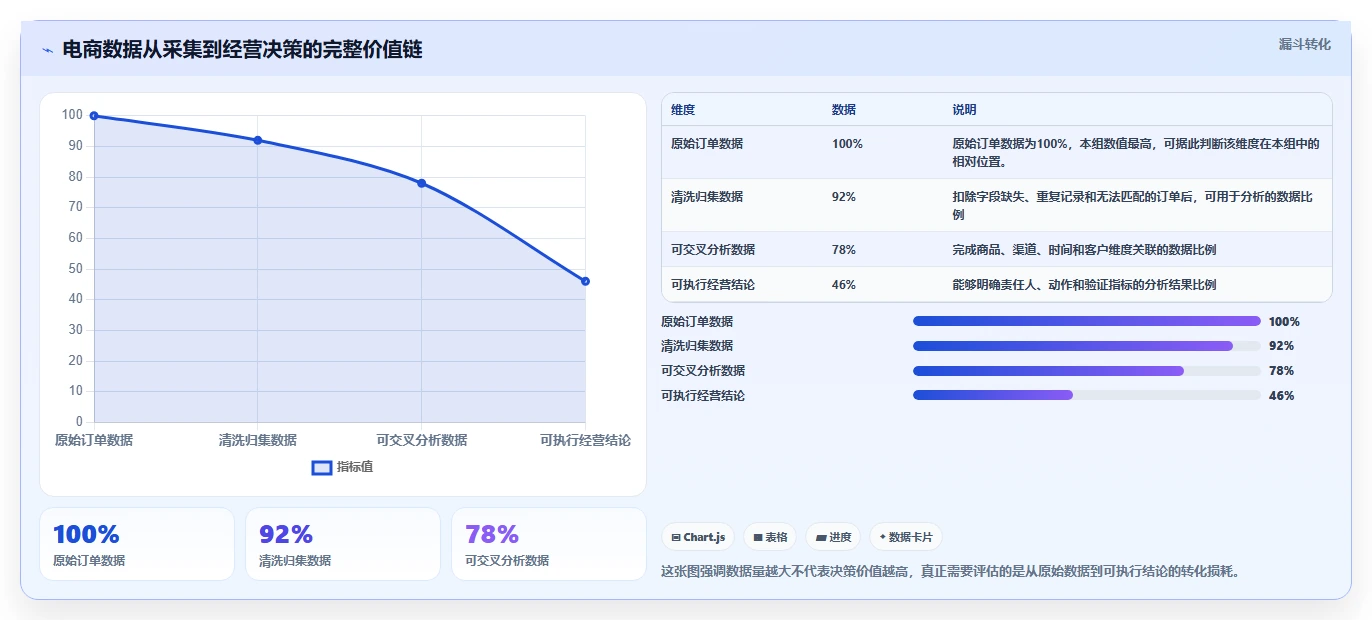Click the 78% label beside the progress bar
Viewport: 1372px width, 620px height.
click(1281, 371)
